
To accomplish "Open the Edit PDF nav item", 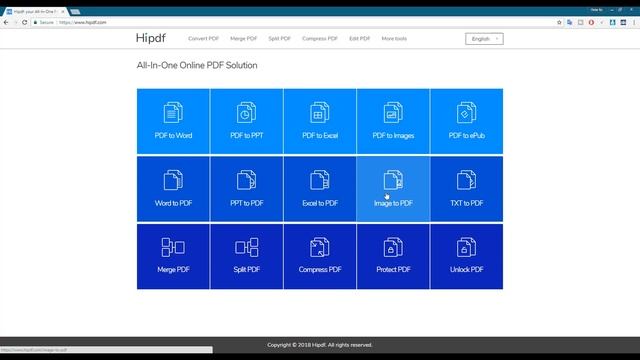I will pyautogui.click(x=359, y=38).
